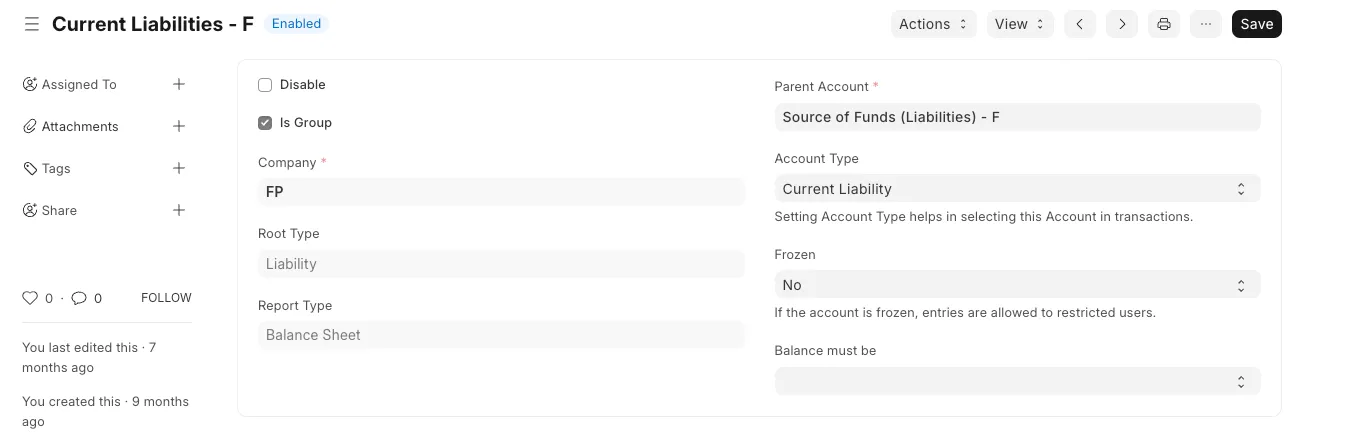Uncheck the Is Group checkbox
1351x435 pixels.
265,123
